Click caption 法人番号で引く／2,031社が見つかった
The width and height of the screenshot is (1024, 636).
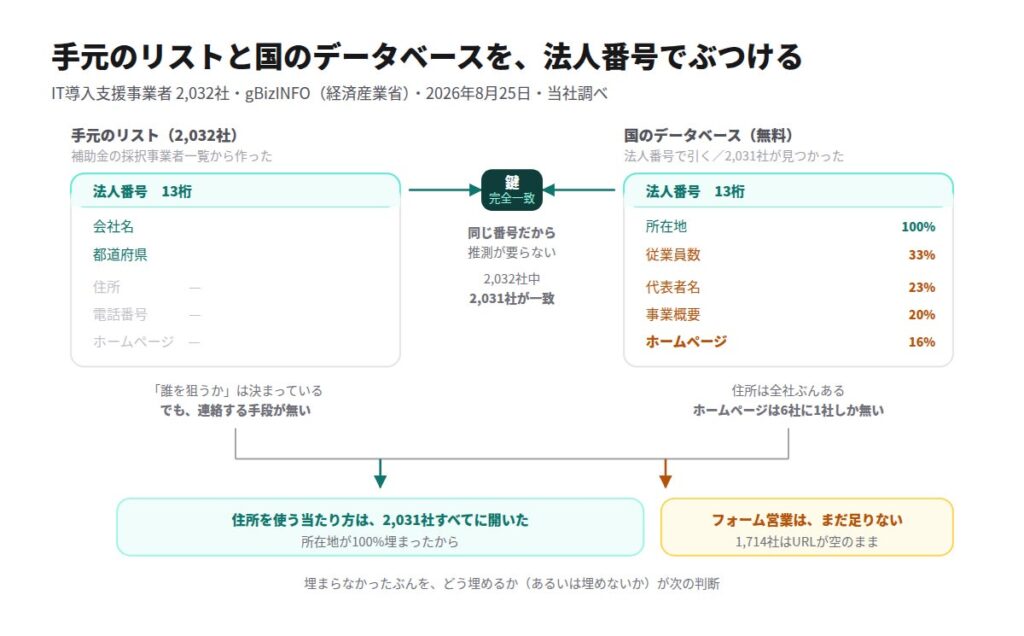point(733,156)
